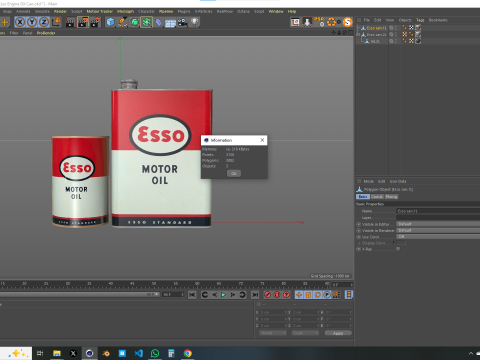Open the ProRender viewport menu

[x=46, y=33]
